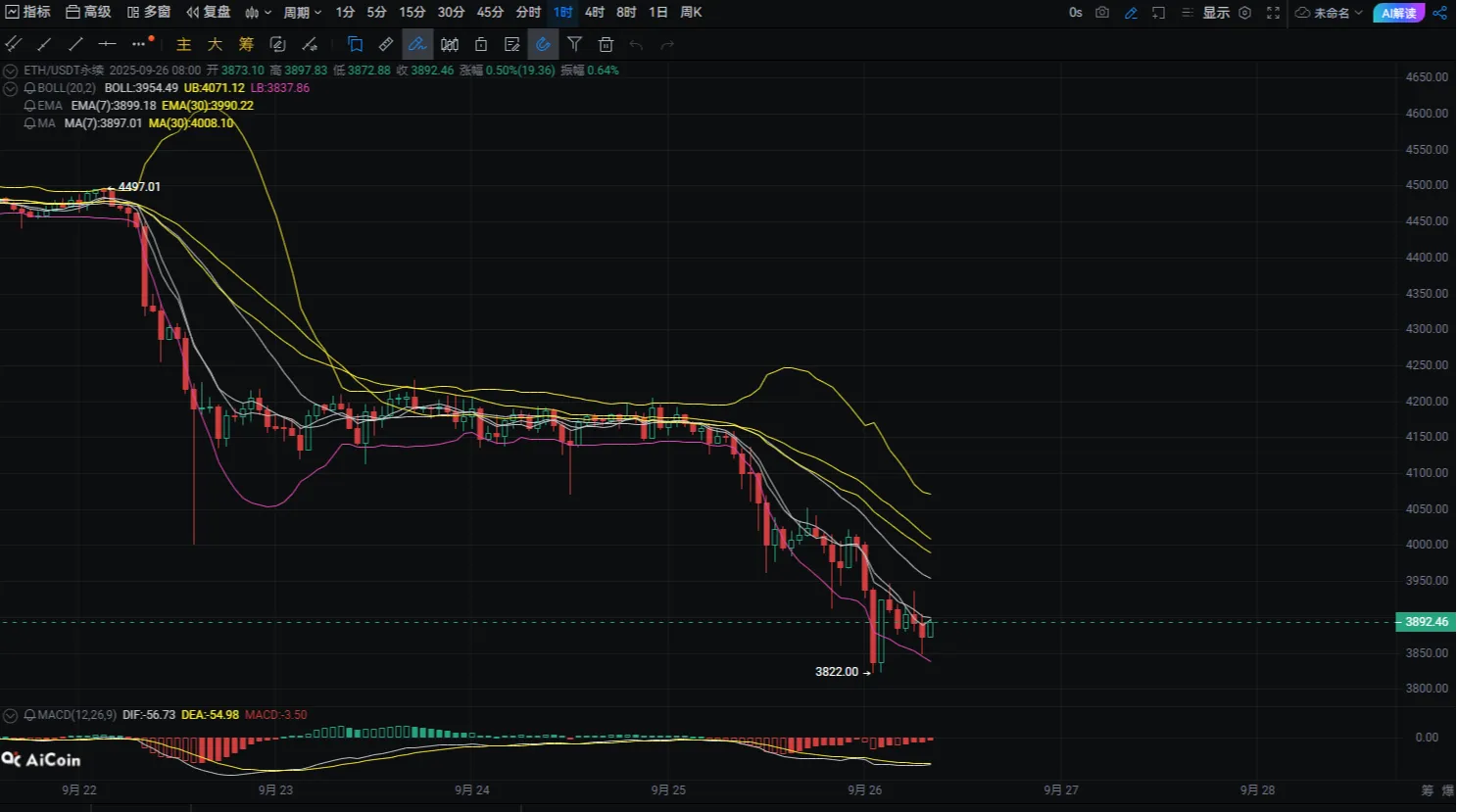
Task: Select the 周K weekly timeframe
Action: click(691, 13)
